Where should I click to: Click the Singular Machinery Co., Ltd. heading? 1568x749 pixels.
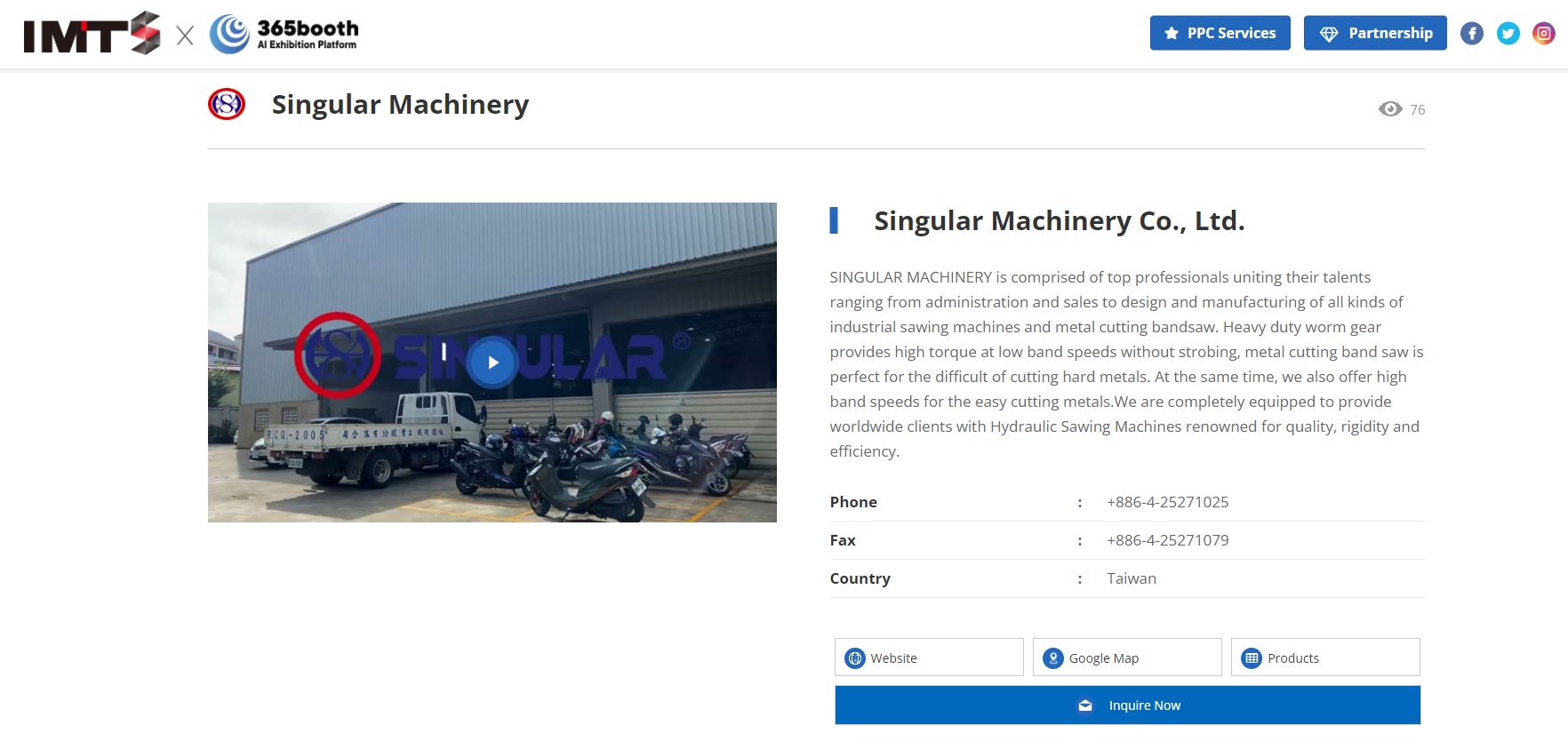point(1060,221)
